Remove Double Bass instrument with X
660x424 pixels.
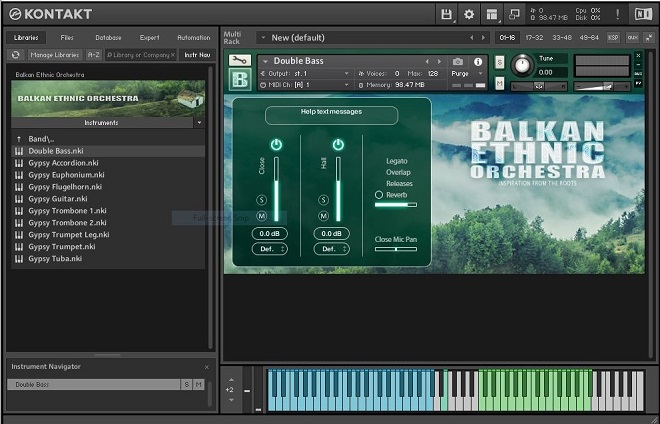click(639, 55)
